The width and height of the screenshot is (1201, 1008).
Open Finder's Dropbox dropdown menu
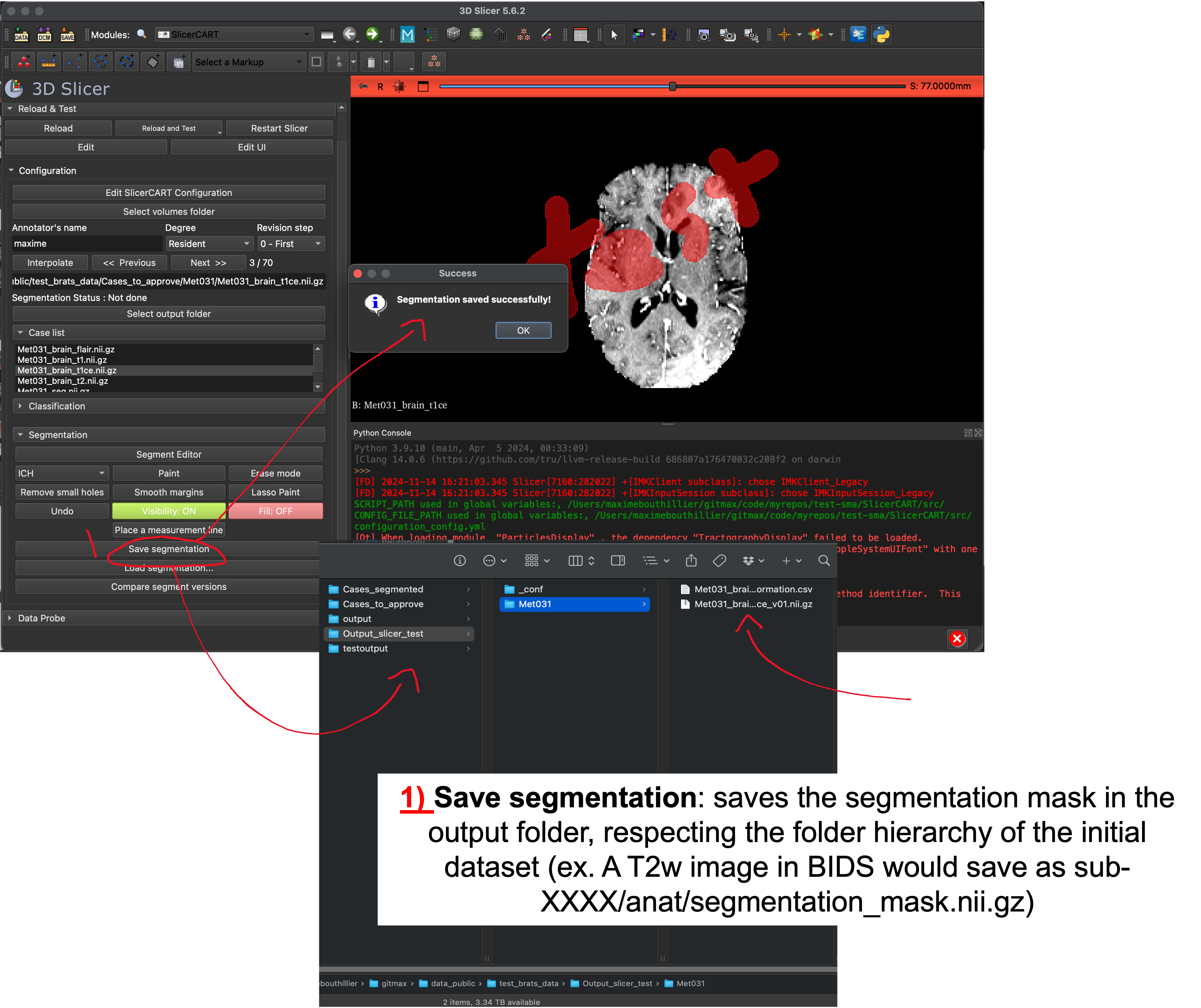(x=753, y=561)
